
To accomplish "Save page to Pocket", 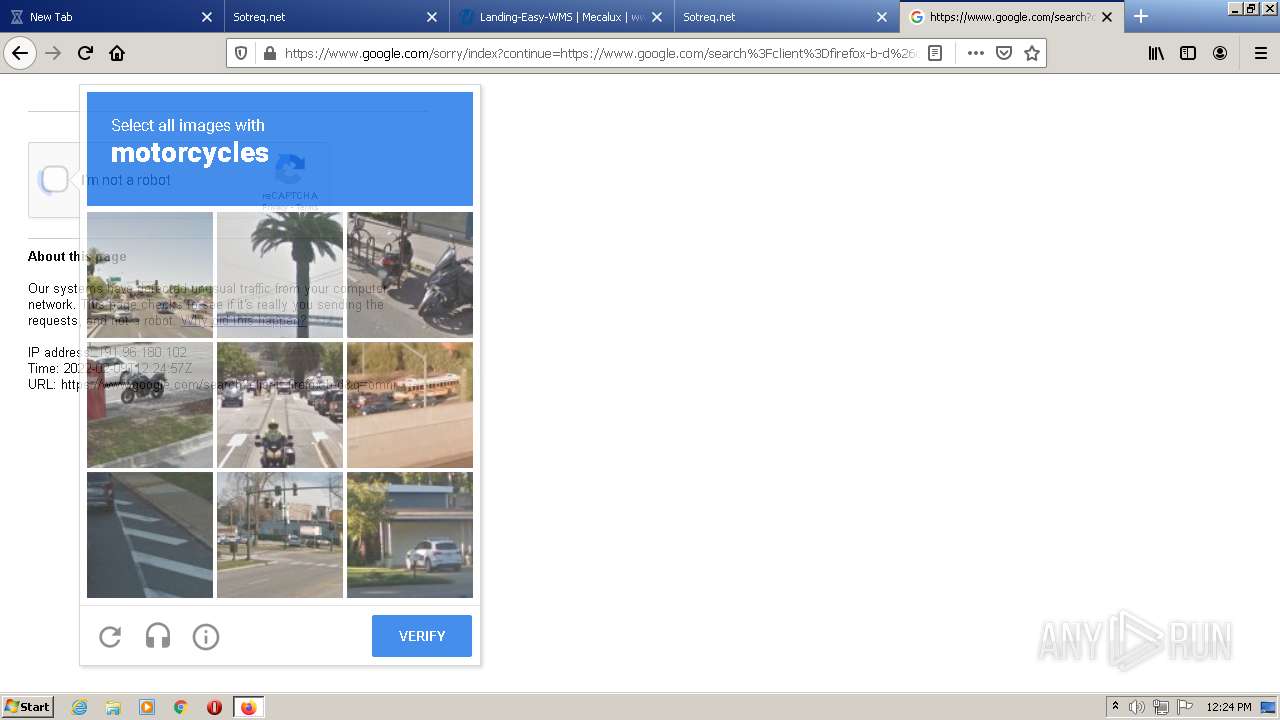I will 1004,53.
